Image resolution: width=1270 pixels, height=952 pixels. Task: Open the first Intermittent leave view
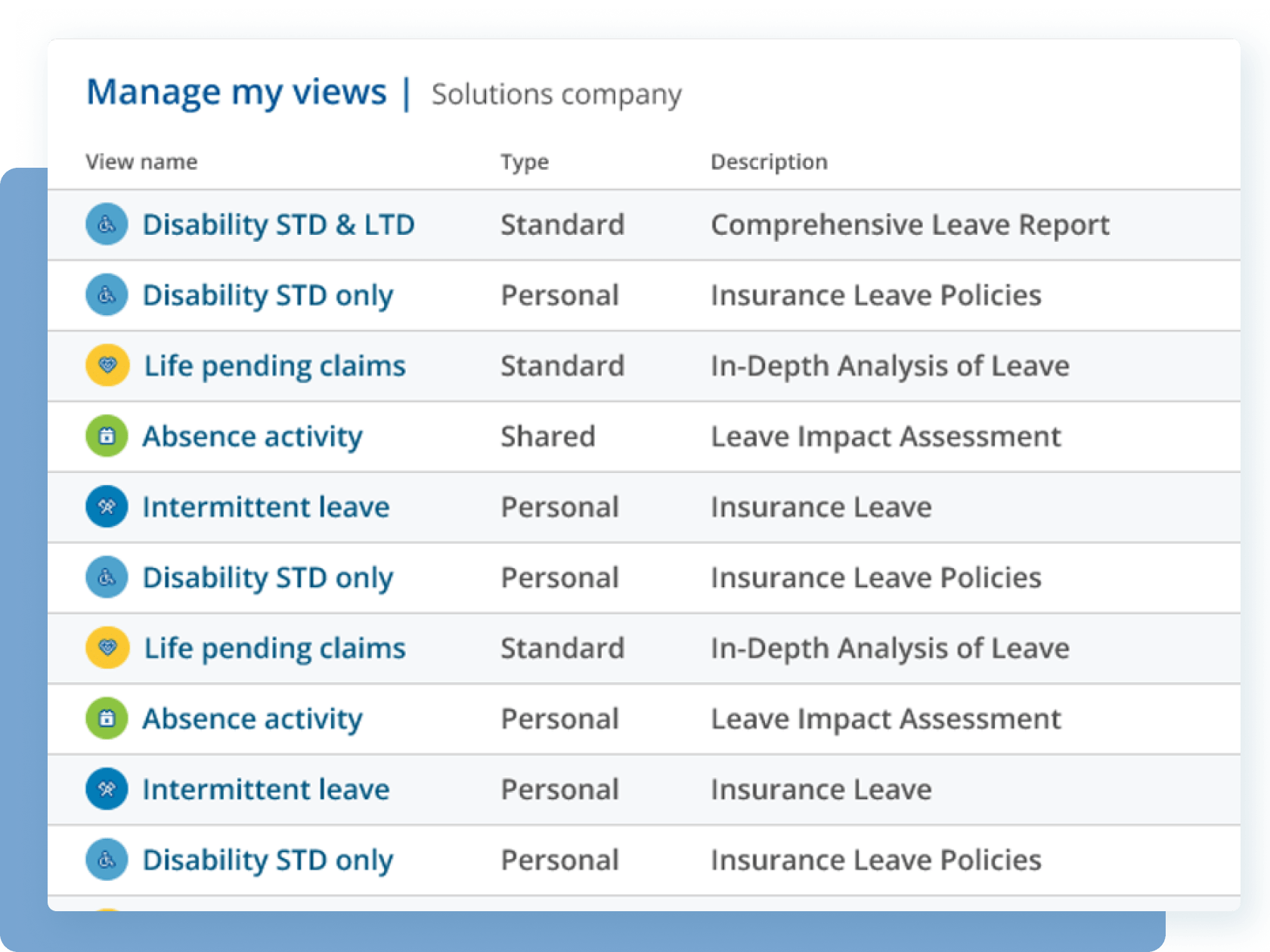tap(266, 506)
